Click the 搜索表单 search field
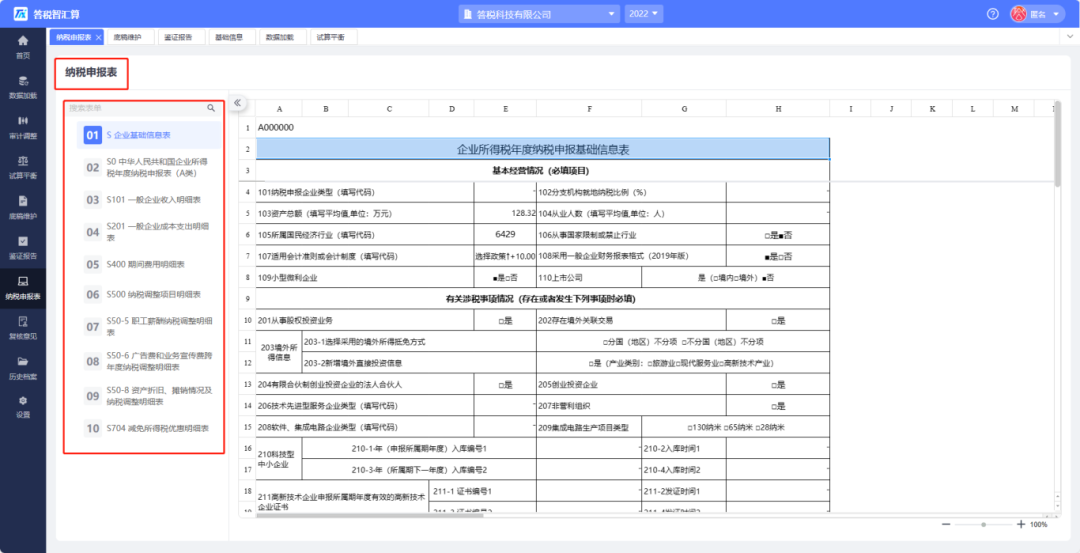Viewport: 1080px width, 553px height. click(136, 108)
